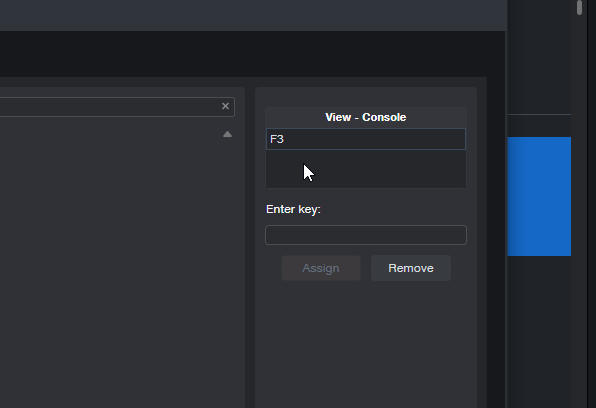Clear the search field with the X icon
The width and height of the screenshot is (596, 408).
[225, 106]
